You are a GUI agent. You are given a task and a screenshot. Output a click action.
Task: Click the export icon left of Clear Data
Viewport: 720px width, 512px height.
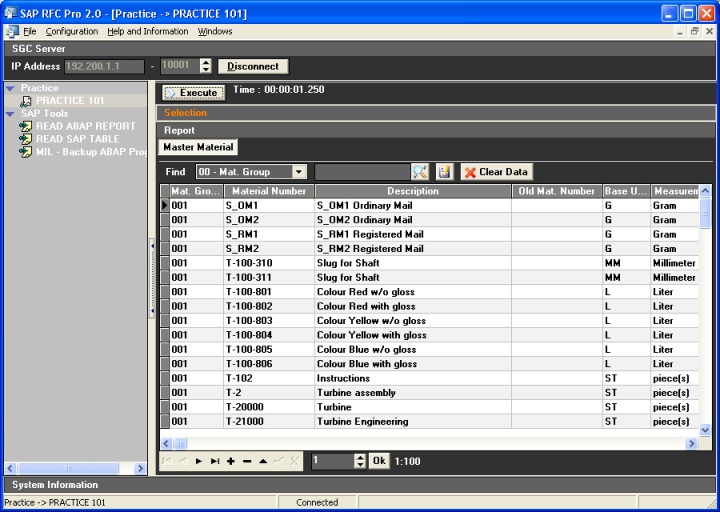(x=445, y=172)
